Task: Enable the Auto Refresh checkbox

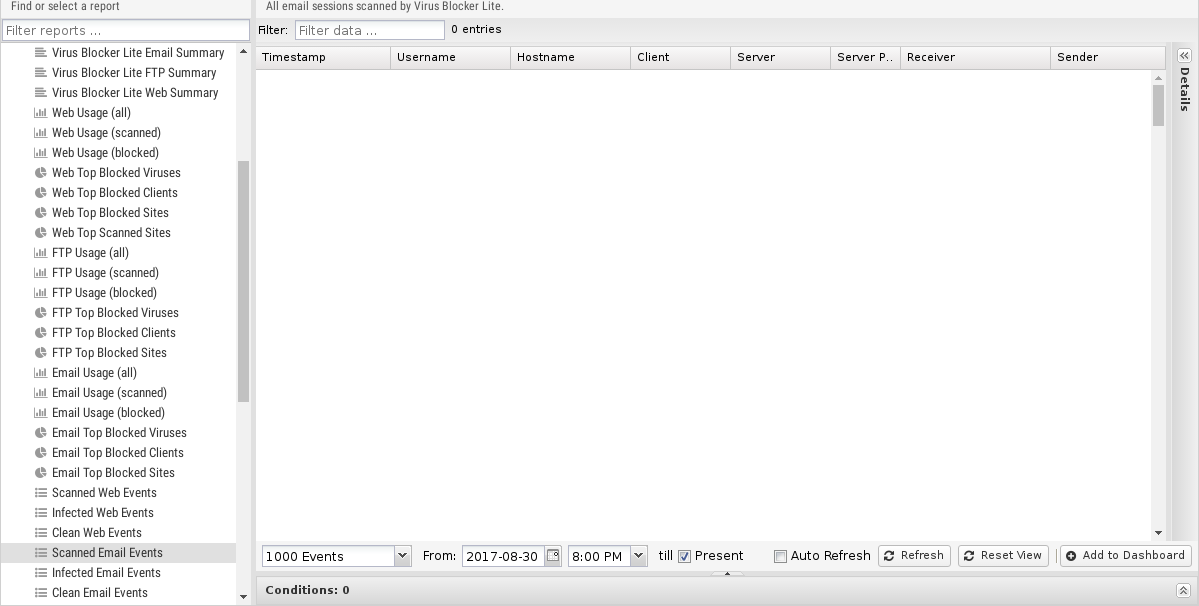Action: tap(781, 557)
